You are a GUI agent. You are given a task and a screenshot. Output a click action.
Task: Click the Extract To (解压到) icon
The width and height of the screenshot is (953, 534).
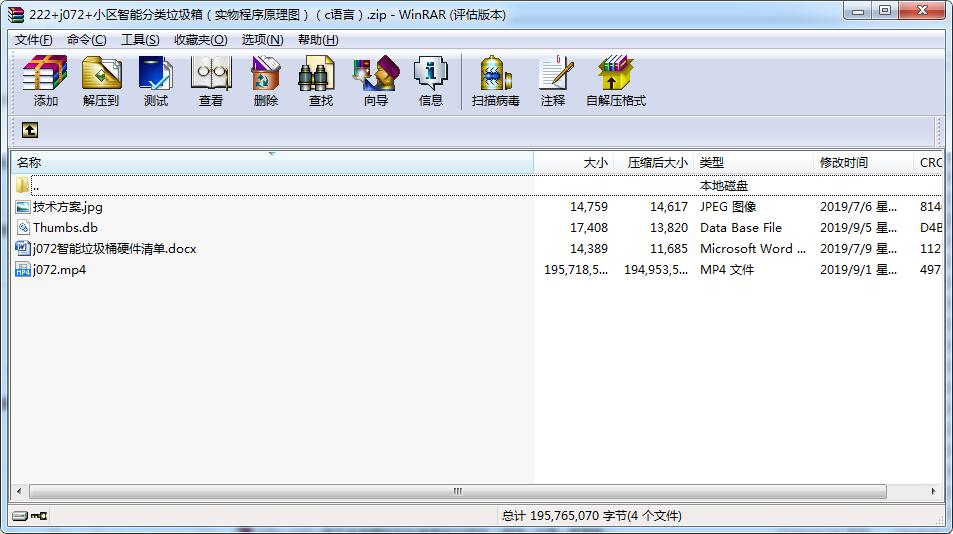101,81
